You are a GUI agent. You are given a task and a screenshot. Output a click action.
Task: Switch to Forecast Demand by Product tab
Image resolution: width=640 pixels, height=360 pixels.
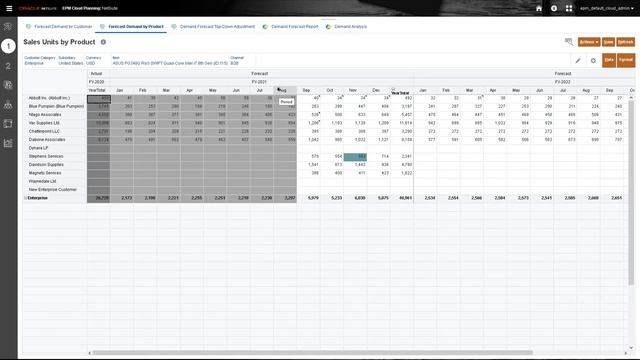[x=132, y=27]
